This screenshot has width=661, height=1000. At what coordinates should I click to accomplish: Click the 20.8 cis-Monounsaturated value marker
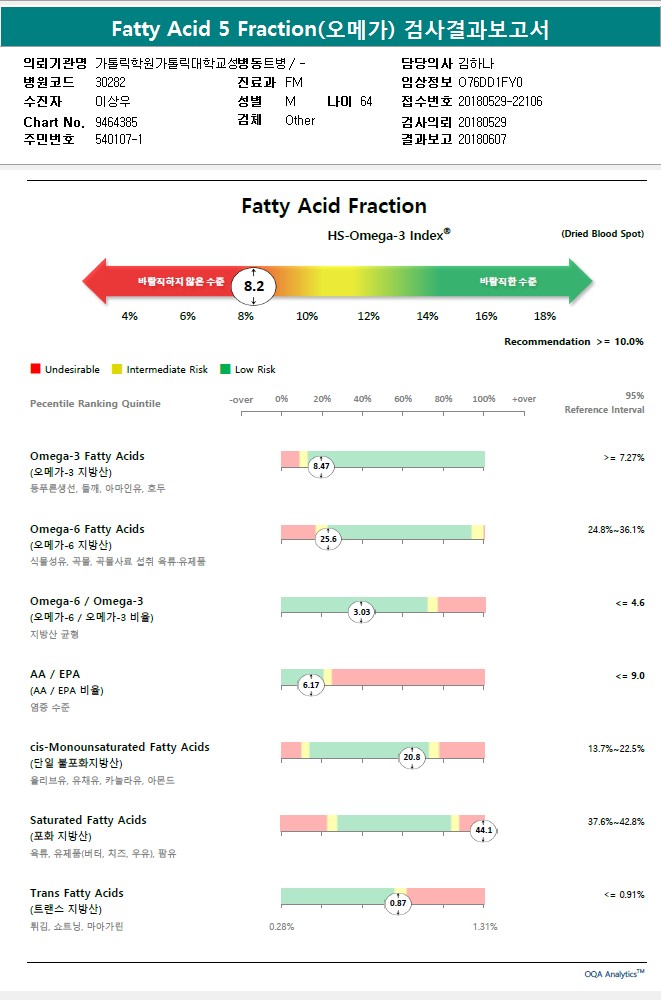click(411, 758)
